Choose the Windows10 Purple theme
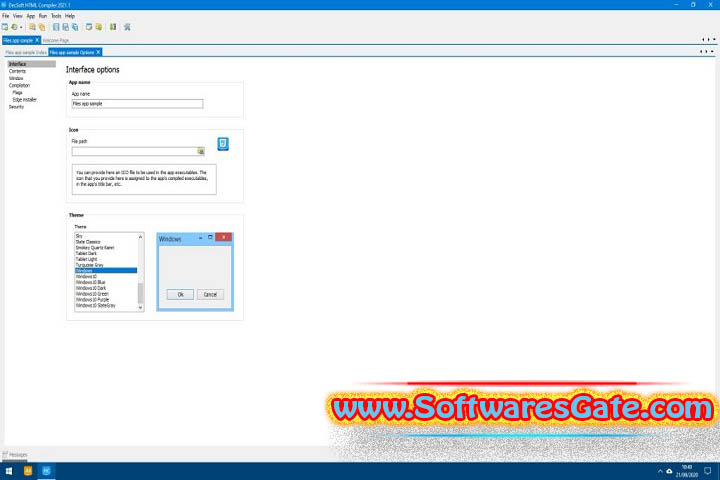Image resolution: width=720 pixels, height=480 pixels. (x=106, y=299)
